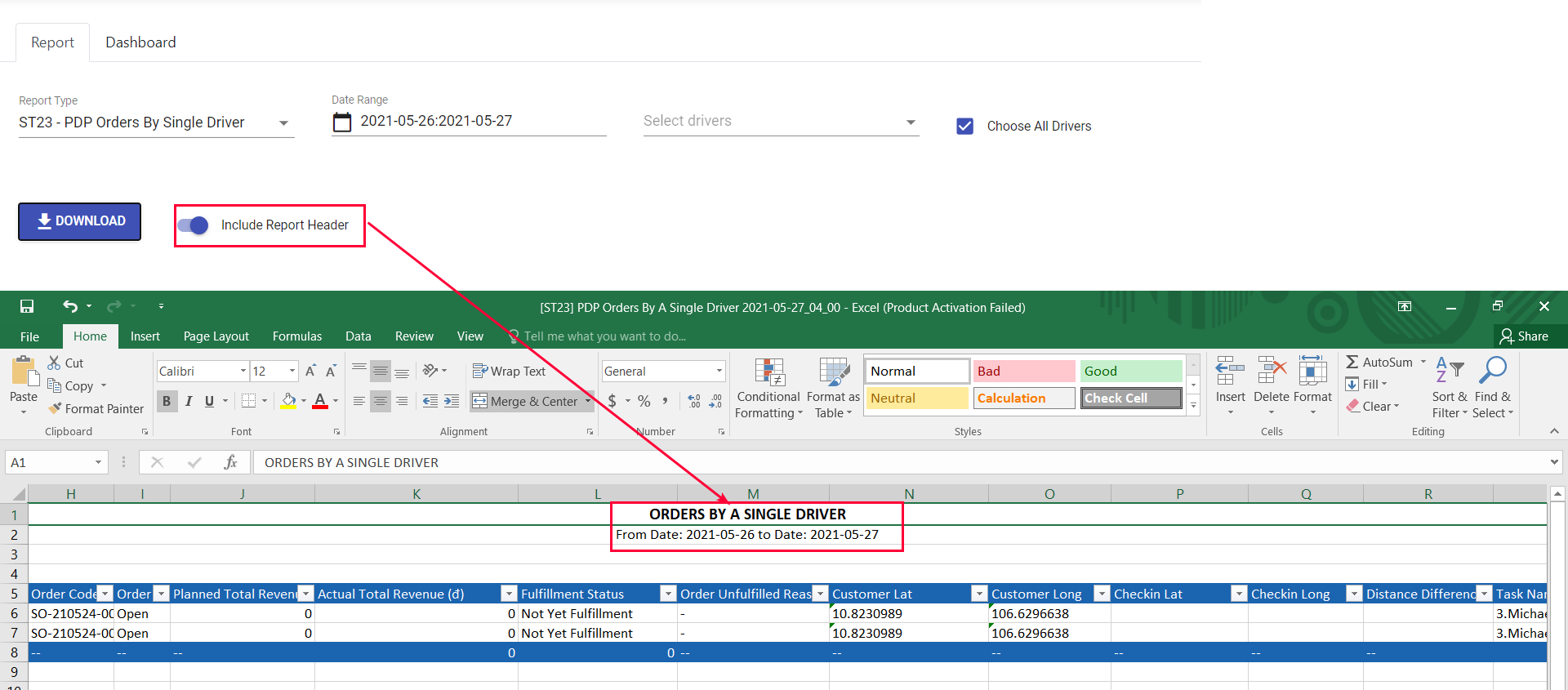Viewport: 1568px width, 690px height.
Task: Switch to the Dashboard tab
Action: coord(140,42)
